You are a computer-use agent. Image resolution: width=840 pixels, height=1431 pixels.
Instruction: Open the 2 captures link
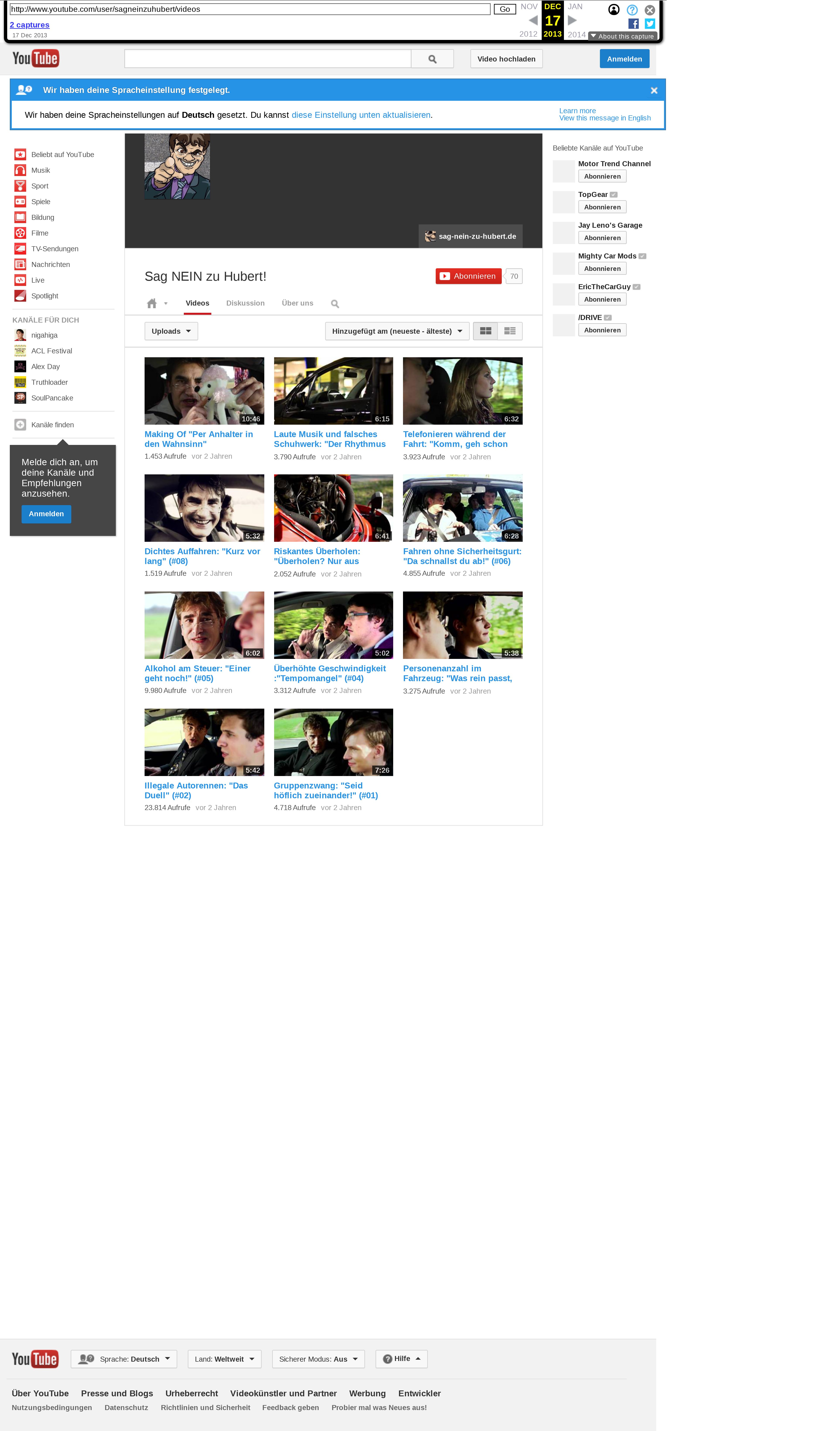(x=29, y=25)
